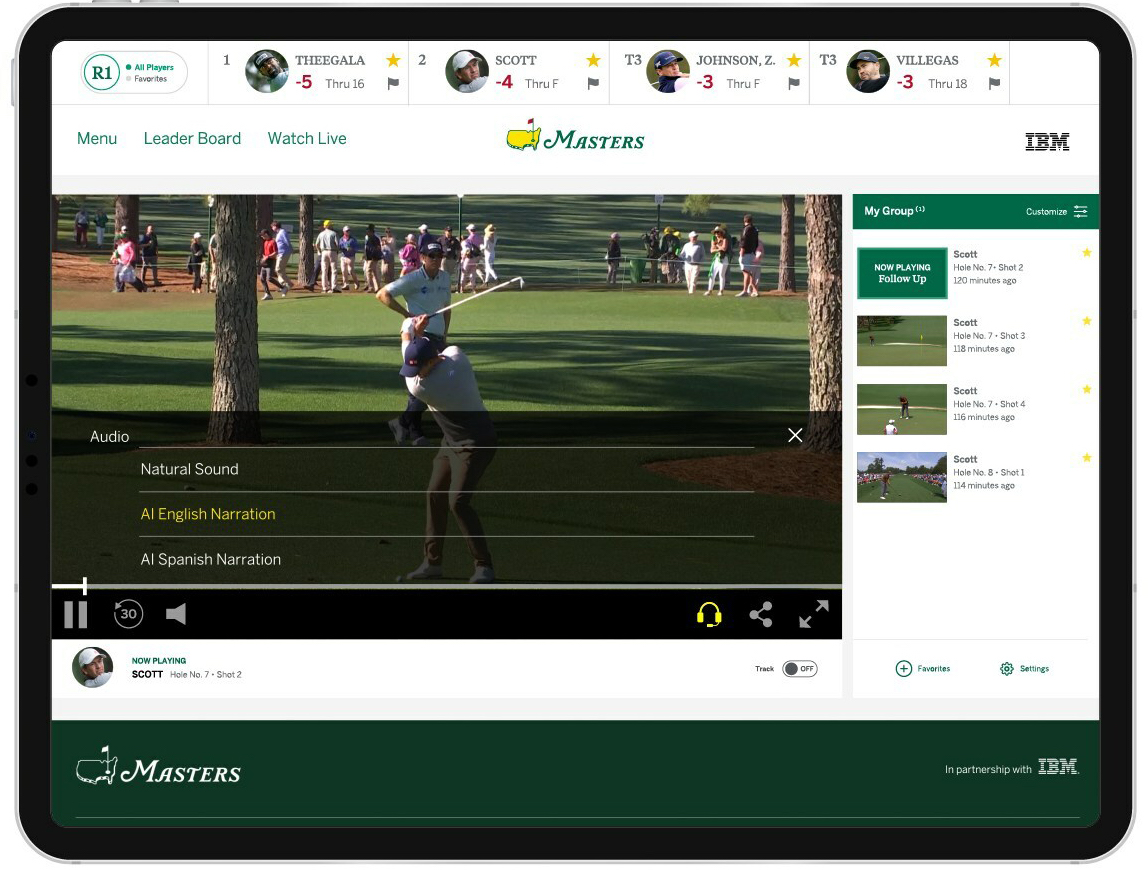Play Scott's Hole No. 7 Shot 3 clip

click(x=901, y=340)
